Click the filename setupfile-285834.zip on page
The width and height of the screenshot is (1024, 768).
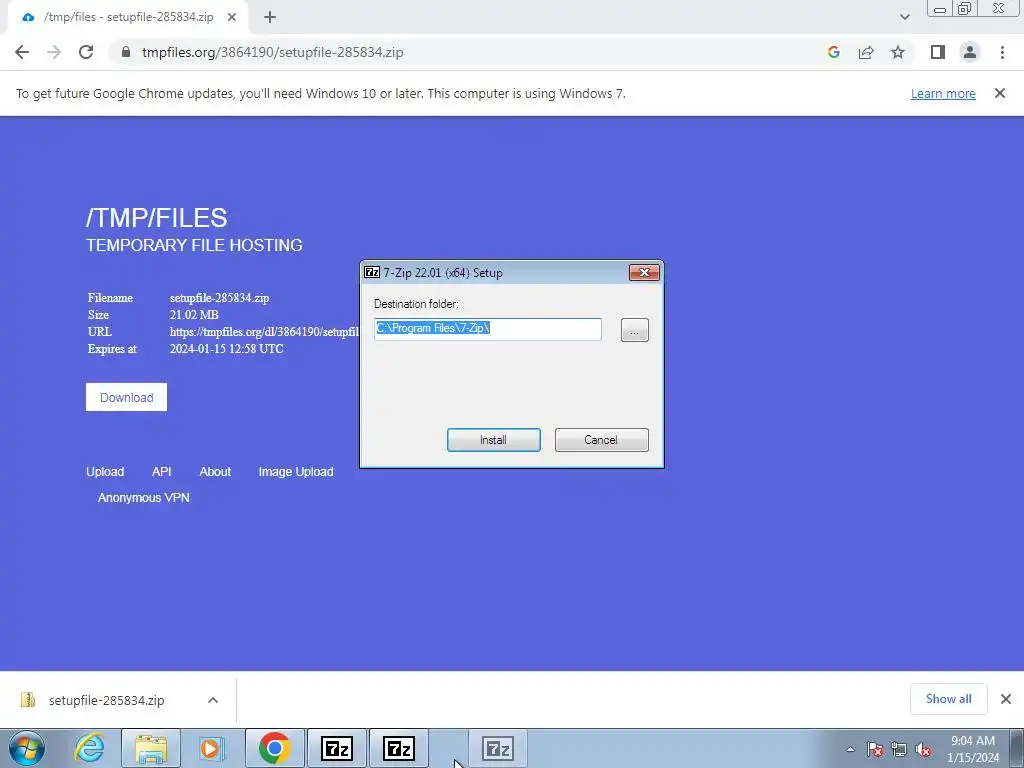pyautogui.click(x=219, y=298)
